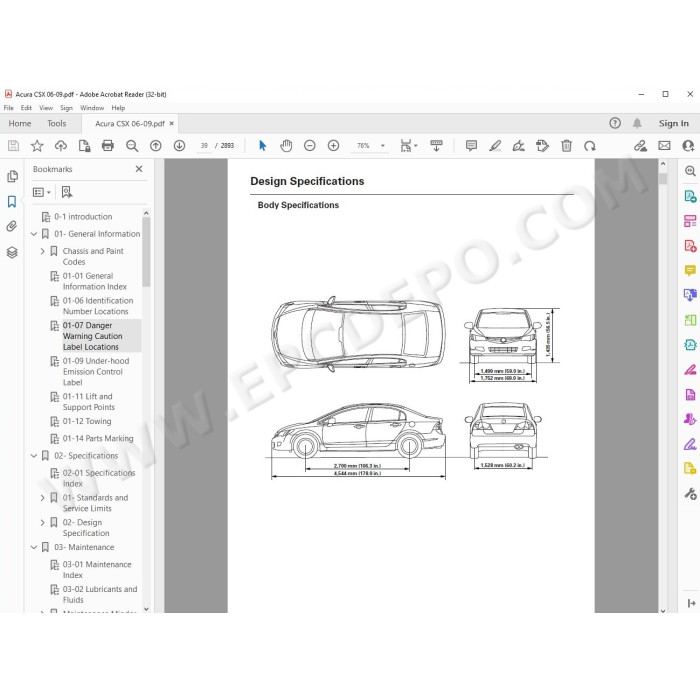Click the document vertical scrollbar thumb

(x=663, y=179)
